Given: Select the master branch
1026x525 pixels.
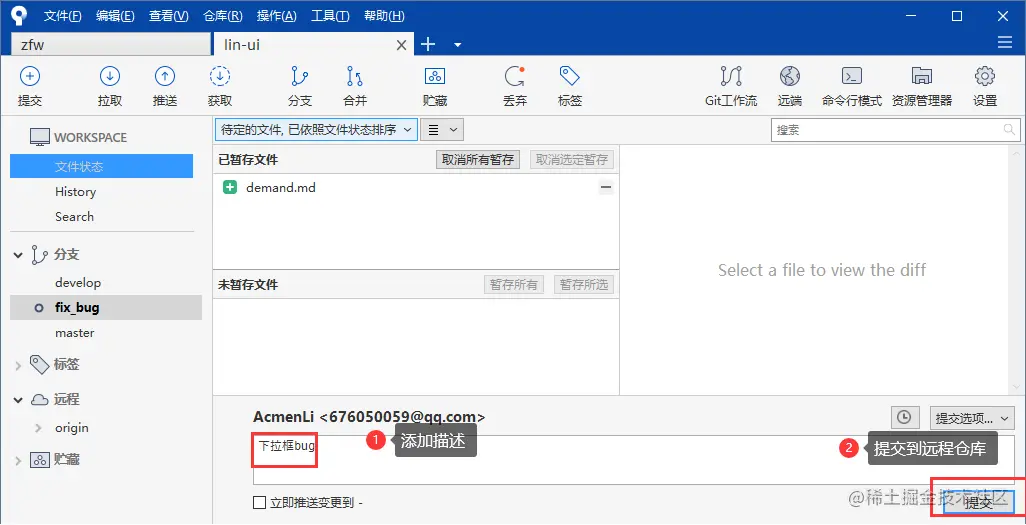Looking at the screenshot, I should 75,333.
